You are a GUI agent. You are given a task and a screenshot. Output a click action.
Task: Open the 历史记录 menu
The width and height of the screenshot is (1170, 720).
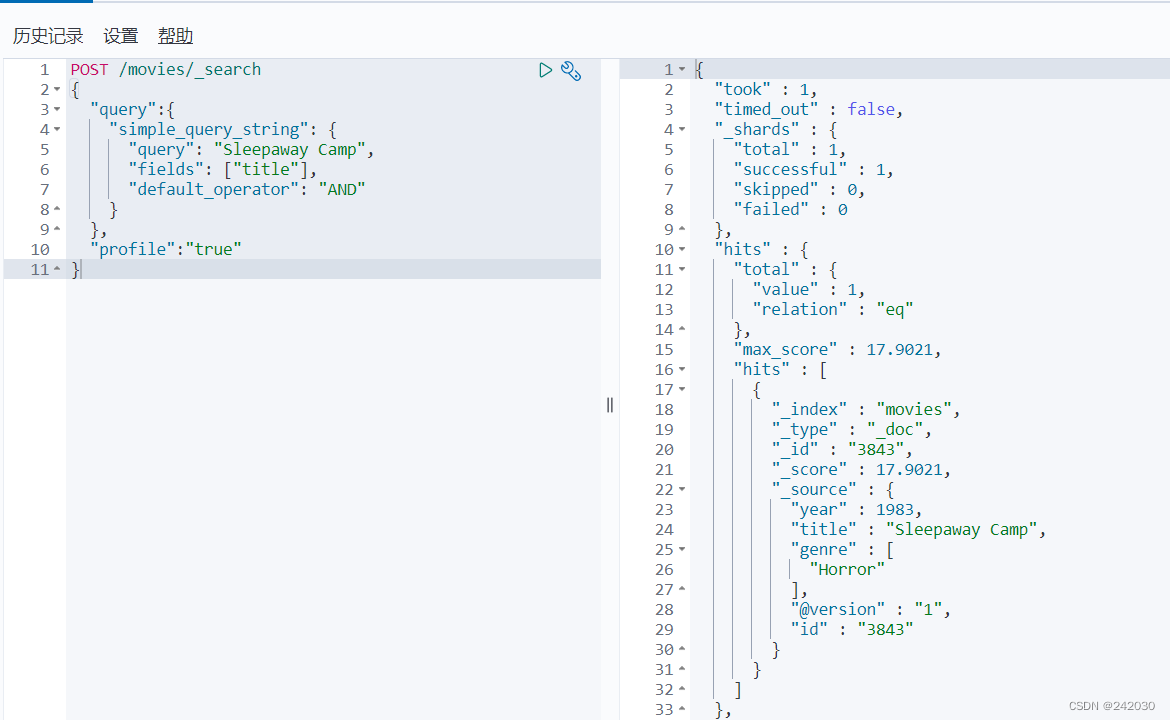click(48, 36)
